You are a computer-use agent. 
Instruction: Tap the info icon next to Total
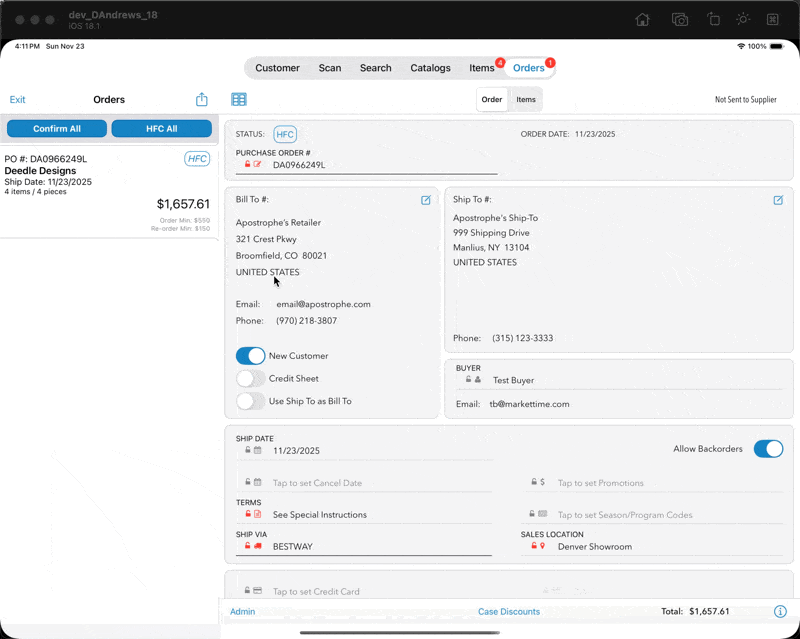click(x=780, y=611)
